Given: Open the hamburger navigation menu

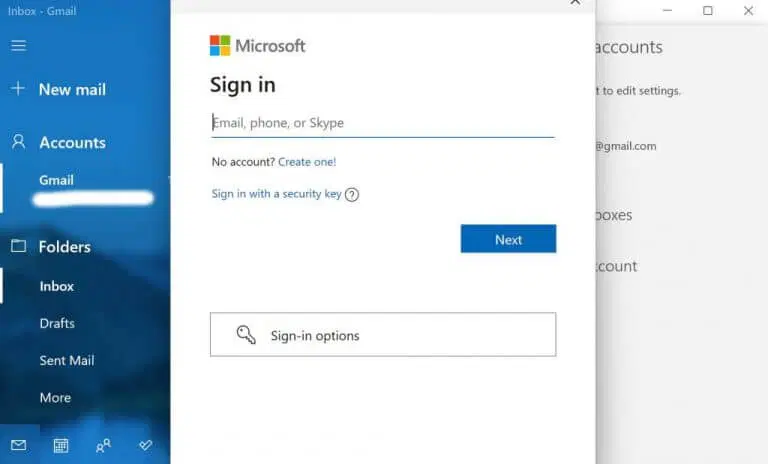Looking at the screenshot, I should click(x=19, y=46).
